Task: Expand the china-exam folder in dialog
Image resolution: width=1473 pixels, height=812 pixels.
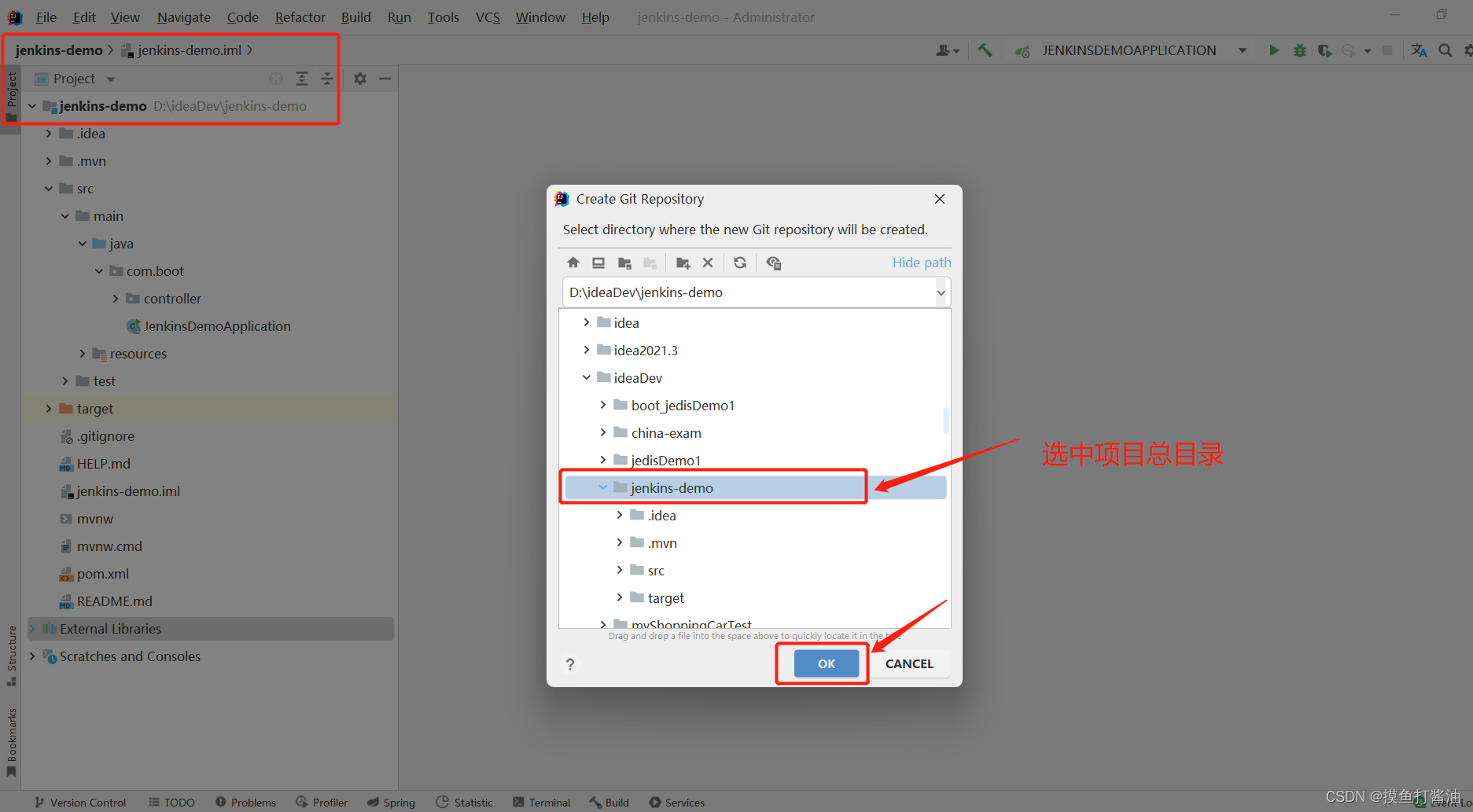Action: click(603, 433)
